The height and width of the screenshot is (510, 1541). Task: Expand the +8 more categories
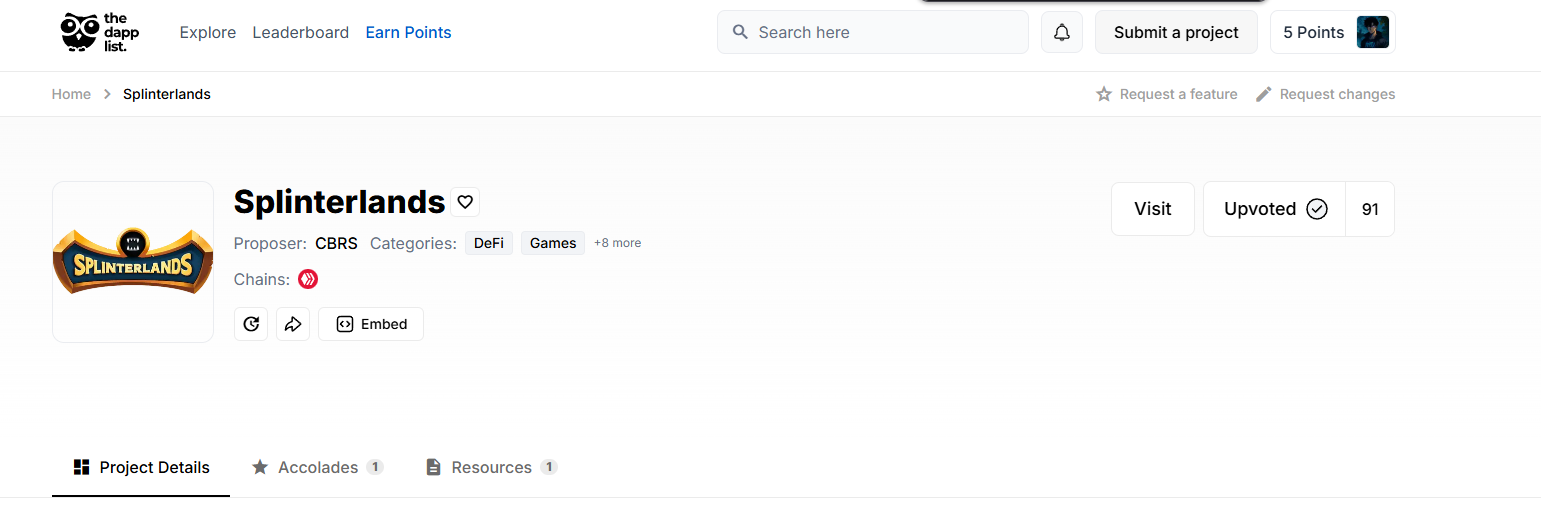pos(617,243)
